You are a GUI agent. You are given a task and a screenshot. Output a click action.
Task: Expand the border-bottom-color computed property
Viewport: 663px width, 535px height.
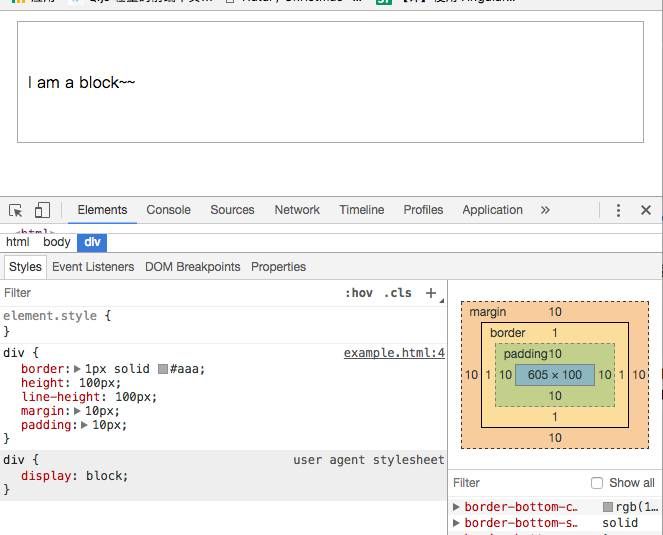coord(456,506)
